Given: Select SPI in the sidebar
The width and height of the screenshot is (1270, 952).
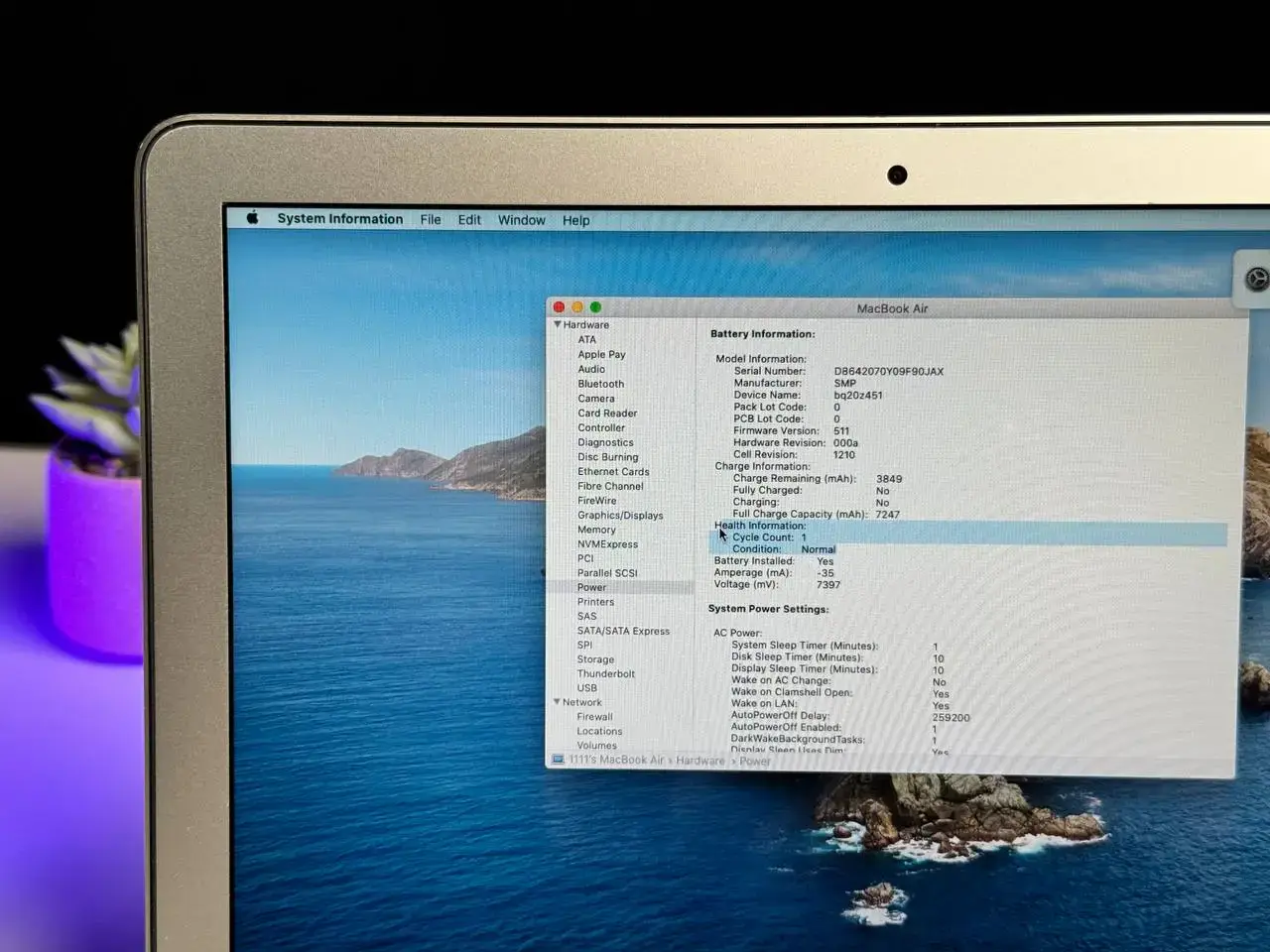Looking at the screenshot, I should 584,645.
